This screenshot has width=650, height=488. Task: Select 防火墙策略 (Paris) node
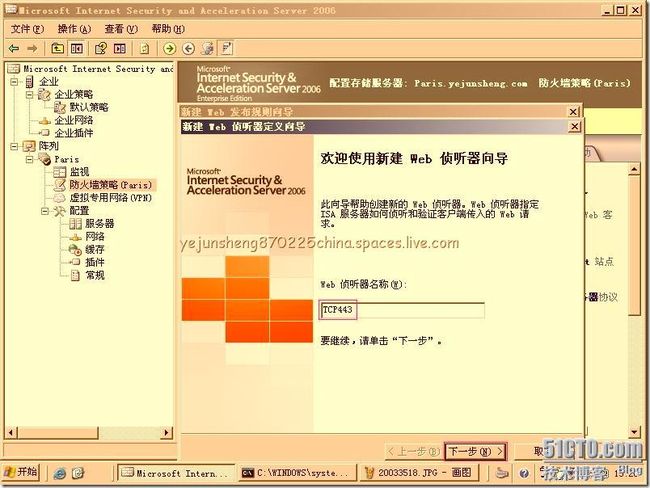click(110, 185)
